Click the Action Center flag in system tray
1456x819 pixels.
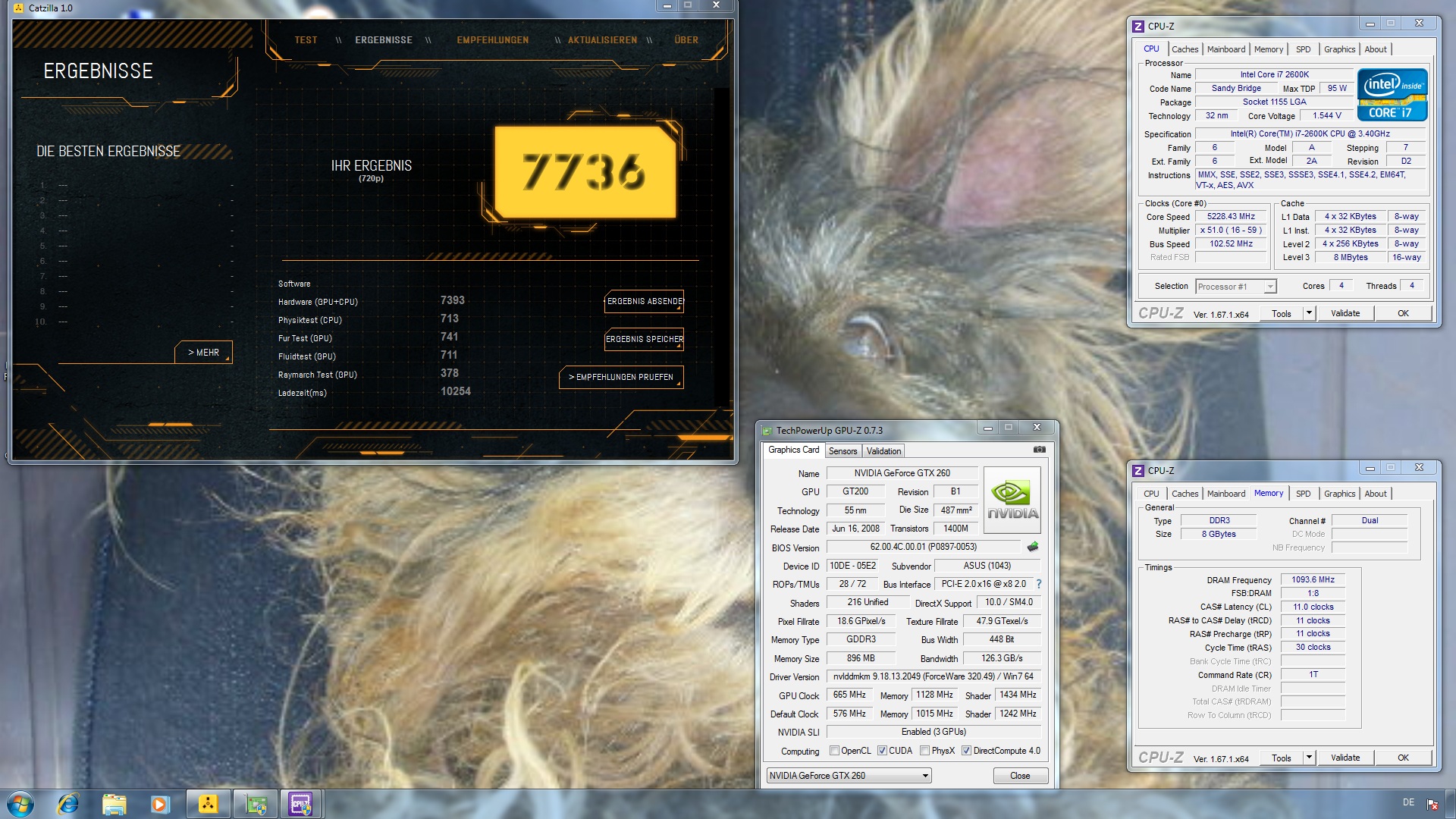tap(1432, 804)
